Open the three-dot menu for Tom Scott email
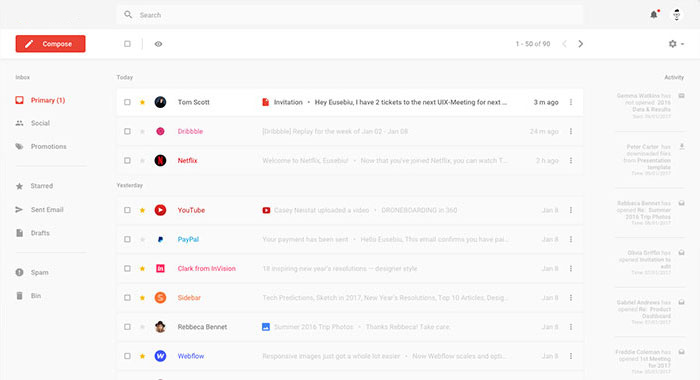The height and width of the screenshot is (380, 700). pyautogui.click(x=571, y=102)
